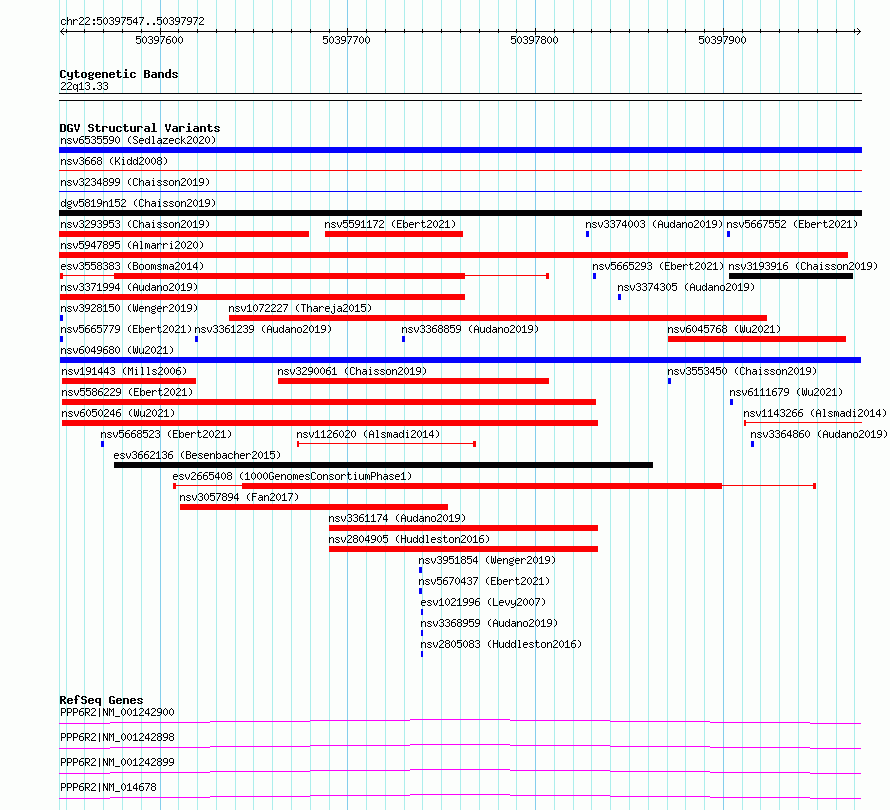Select the Cytogenetic Bands track heading
890x810 pixels.
point(119,74)
